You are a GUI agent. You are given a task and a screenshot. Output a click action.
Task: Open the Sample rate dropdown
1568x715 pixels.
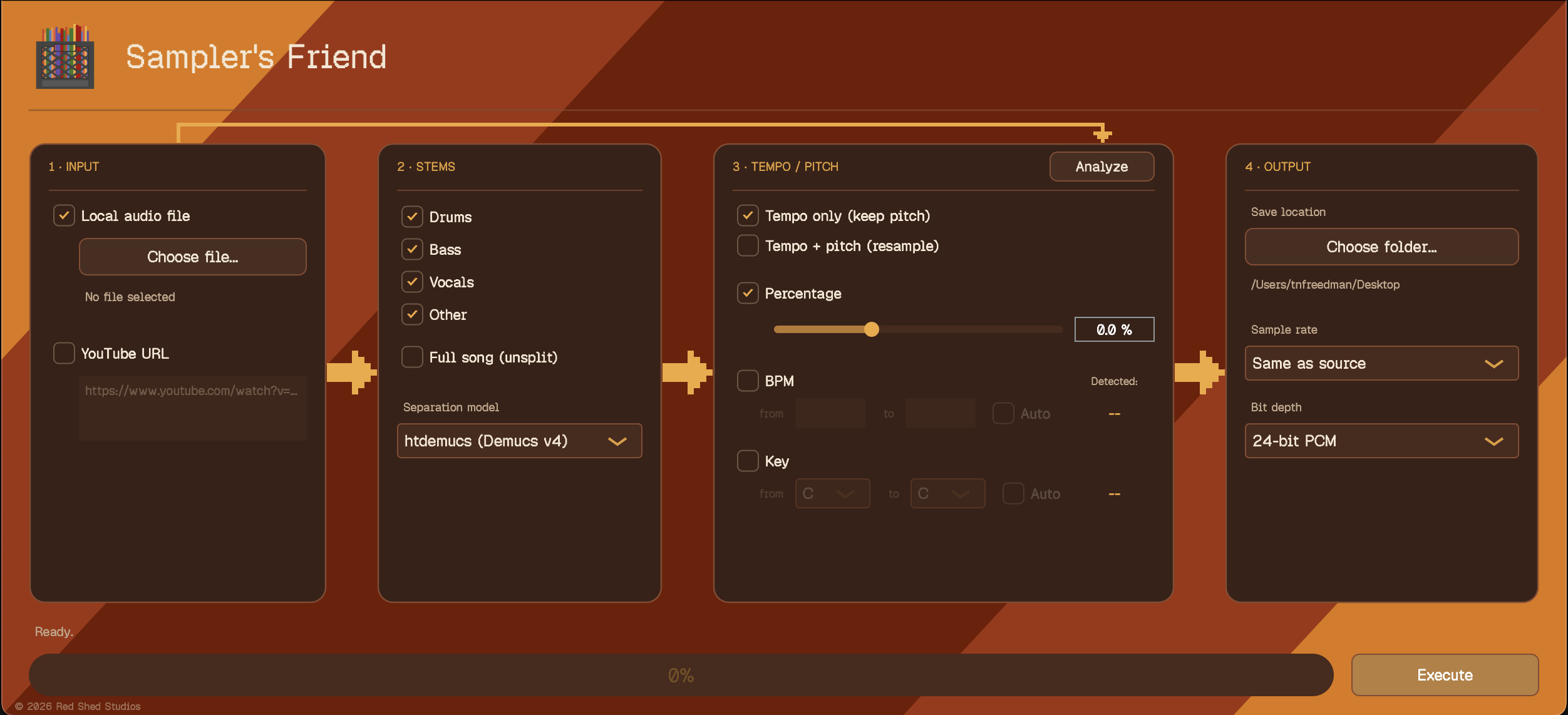click(x=1381, y=363)
